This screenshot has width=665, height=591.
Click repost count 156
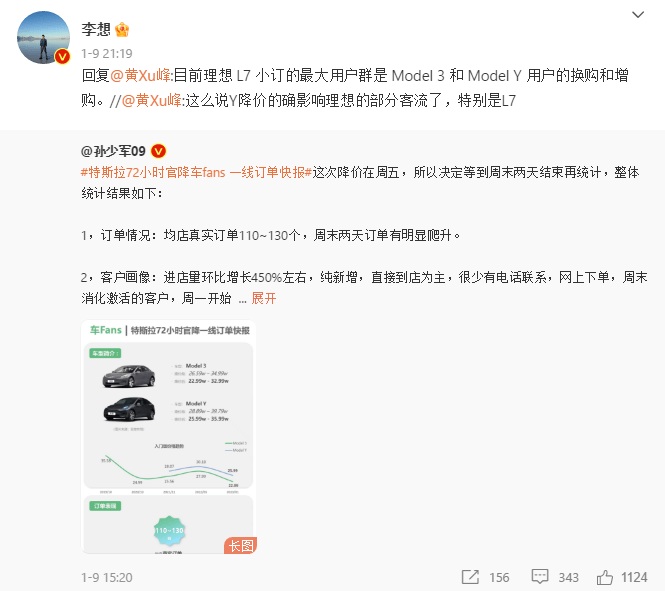click(499, 577)
